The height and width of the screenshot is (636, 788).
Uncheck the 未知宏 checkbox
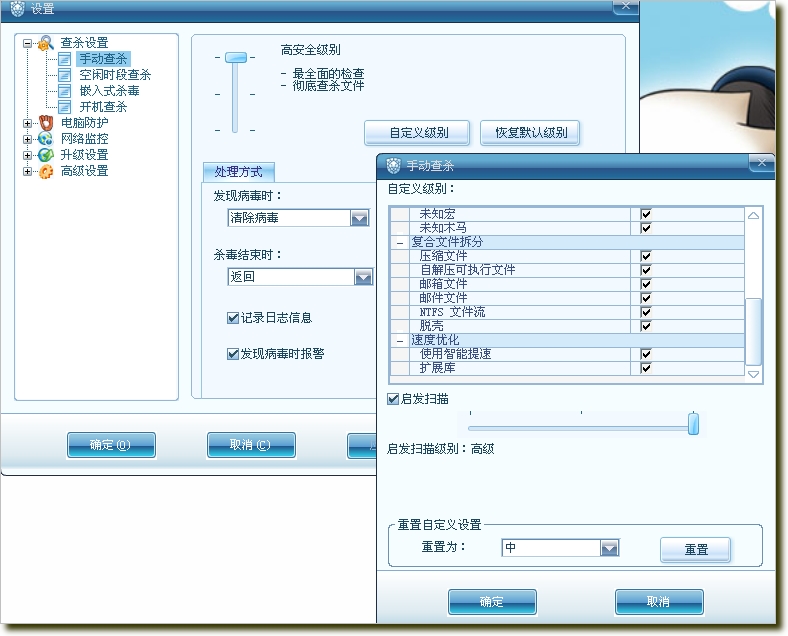click(646, 214)
